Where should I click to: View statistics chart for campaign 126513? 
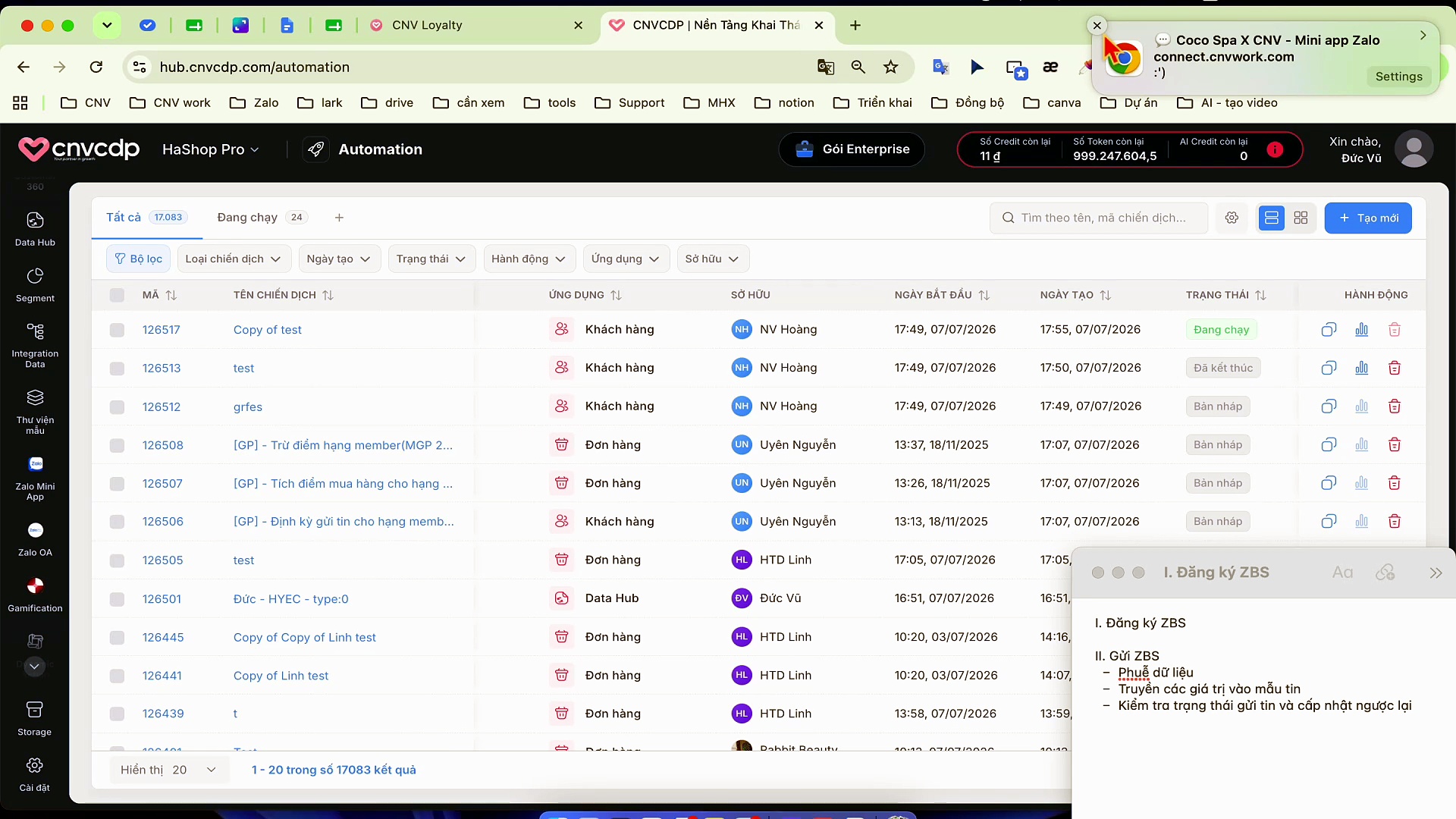pyautogui.click(x=1362, y=368)
